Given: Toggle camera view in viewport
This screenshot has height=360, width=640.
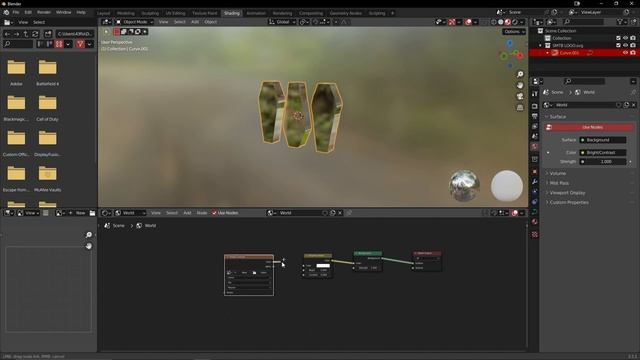Looking at the screenshot, I should click(x=520, y=96).
